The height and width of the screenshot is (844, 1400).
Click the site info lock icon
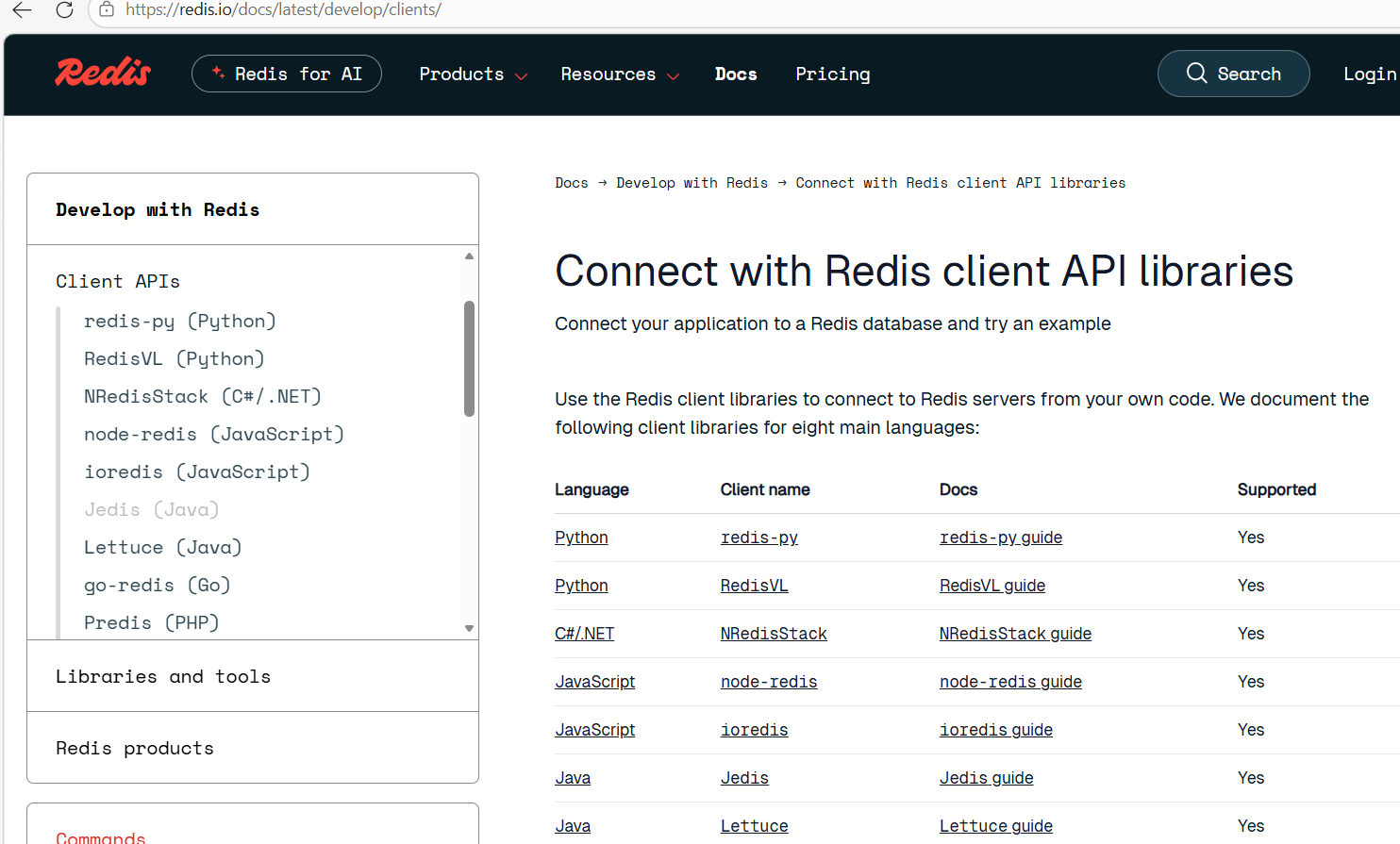tap(107, 9)
